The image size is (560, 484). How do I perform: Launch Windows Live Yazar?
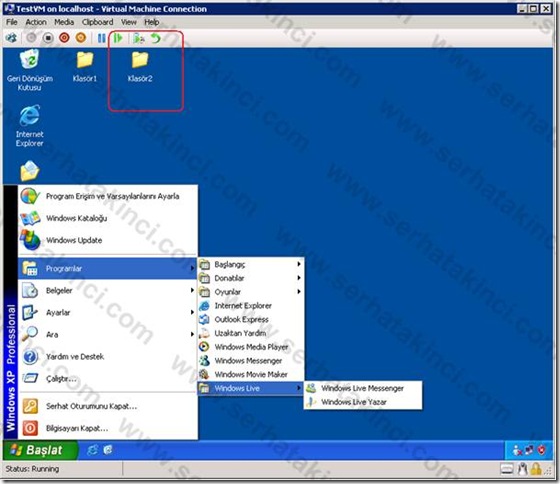pos(363,402)
